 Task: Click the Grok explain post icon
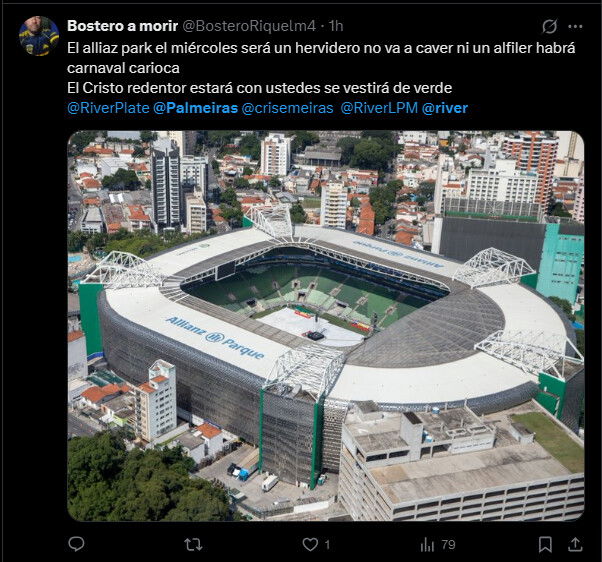(549, 26)
